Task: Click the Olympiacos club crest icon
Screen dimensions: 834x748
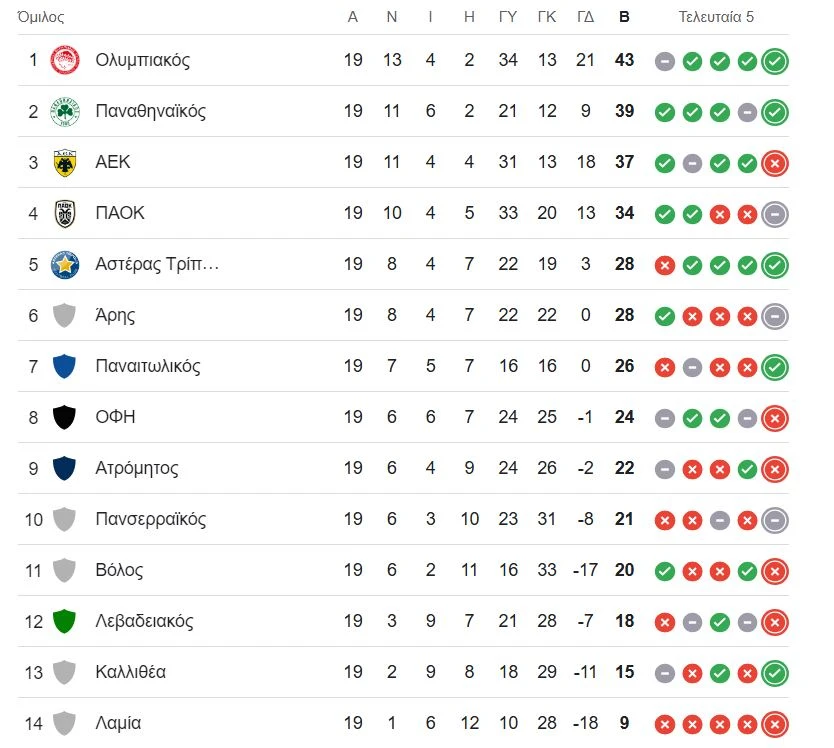Action: pyautogui.click(x=65, y=60)
